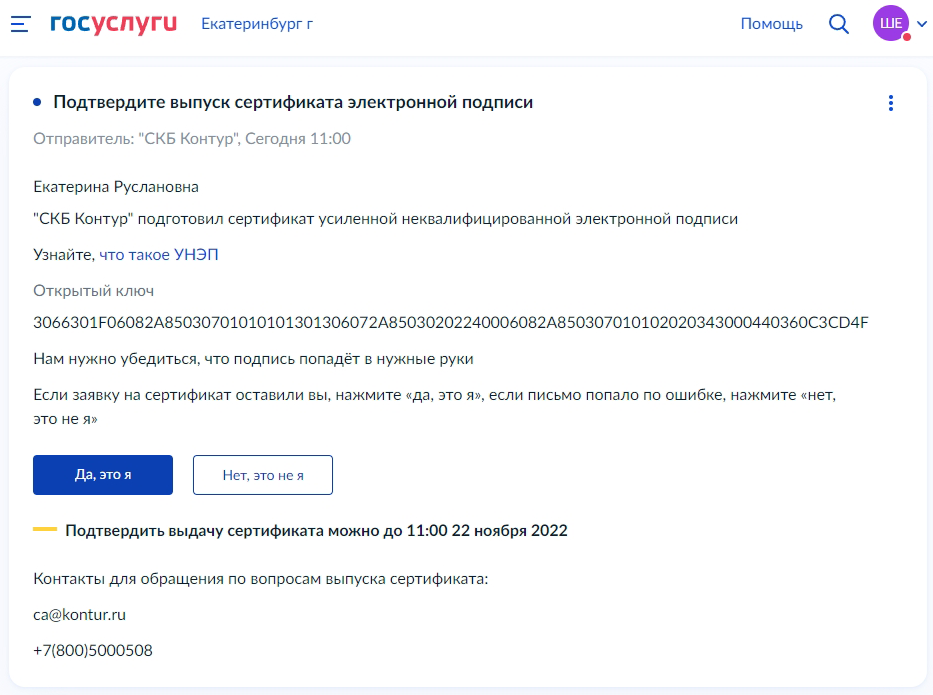Image resolution: width=933 pixels, height=695 pixels.
Task: Select the phone number +7(800)5000508
Action: click(x=93, y=650)
